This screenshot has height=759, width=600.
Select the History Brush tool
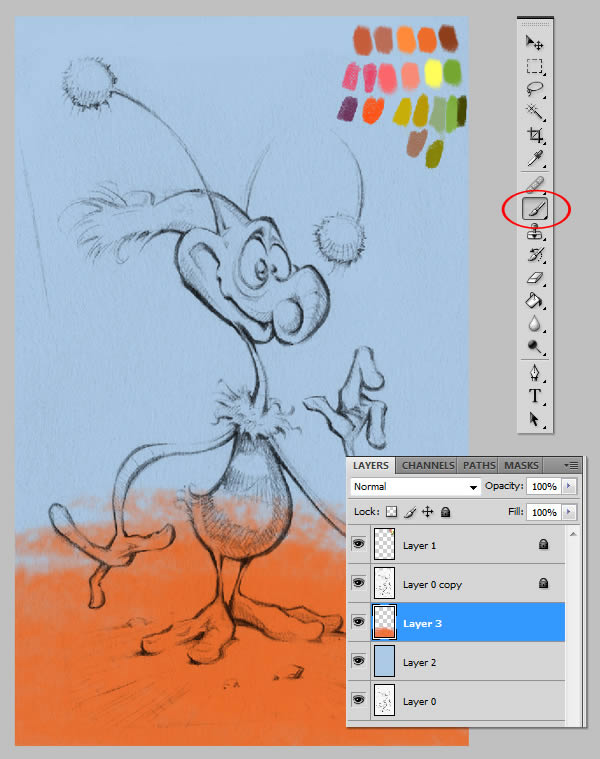point(535,255)
